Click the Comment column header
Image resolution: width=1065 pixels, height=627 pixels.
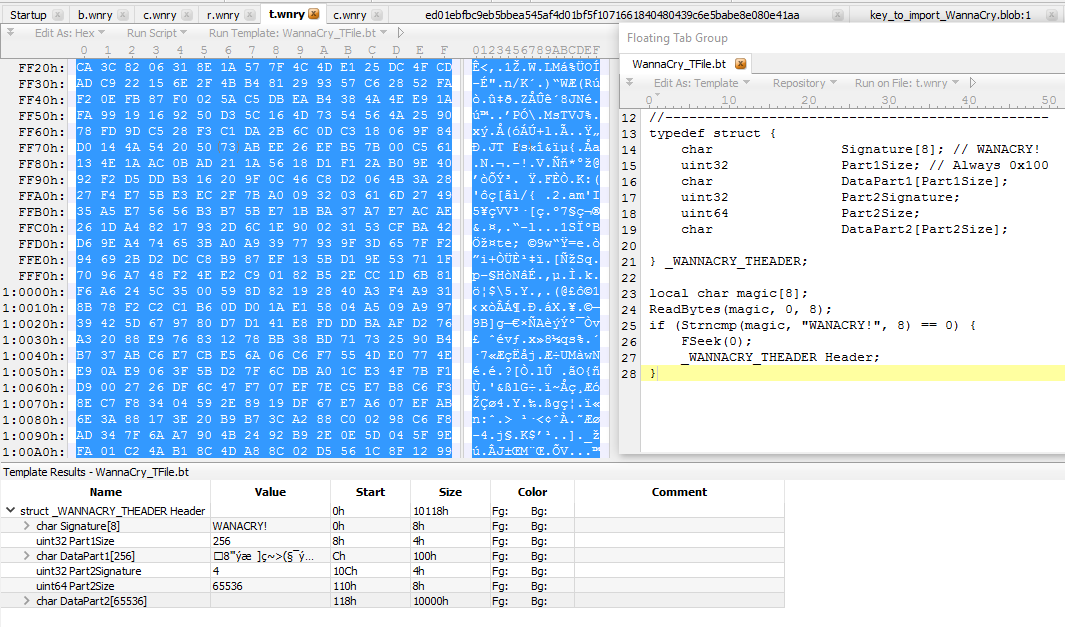[679, 492]
